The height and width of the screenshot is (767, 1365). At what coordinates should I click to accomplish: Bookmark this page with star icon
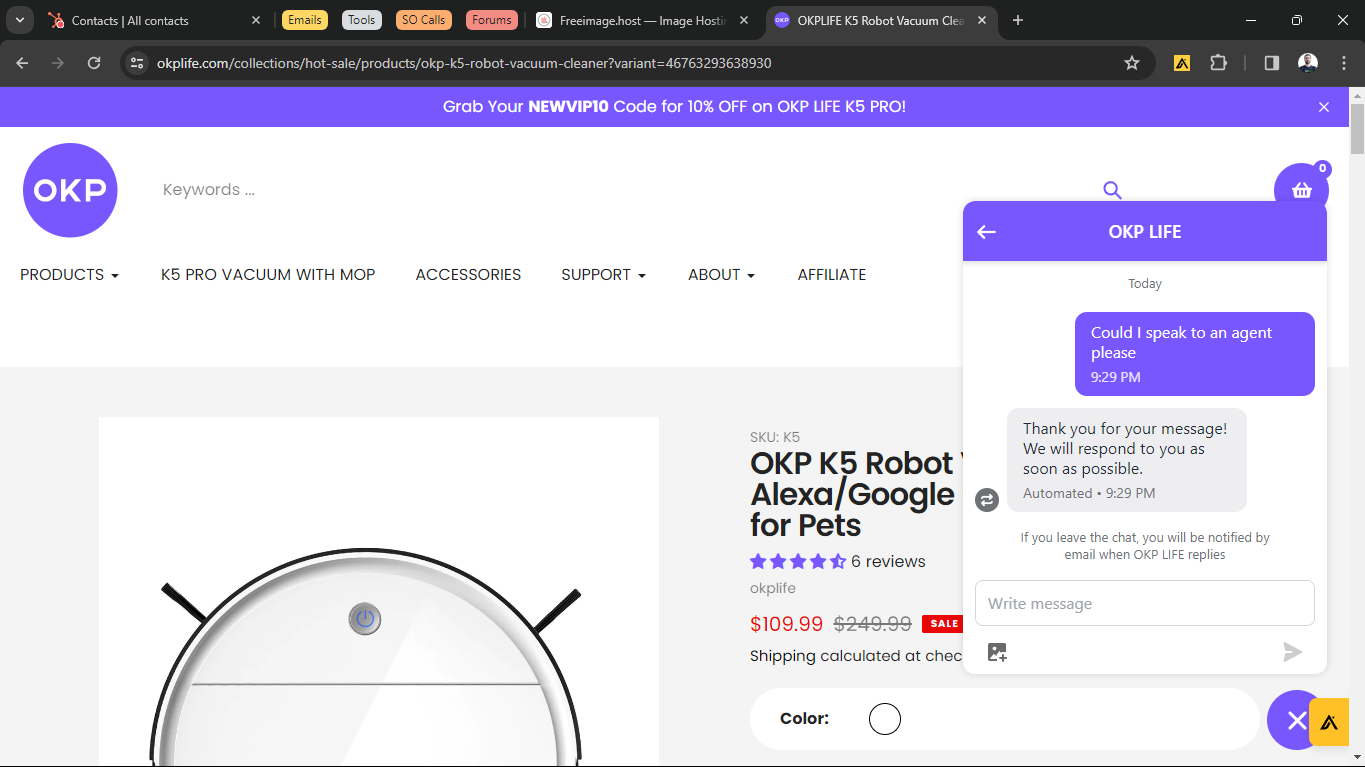click(x=1132, y=63)
